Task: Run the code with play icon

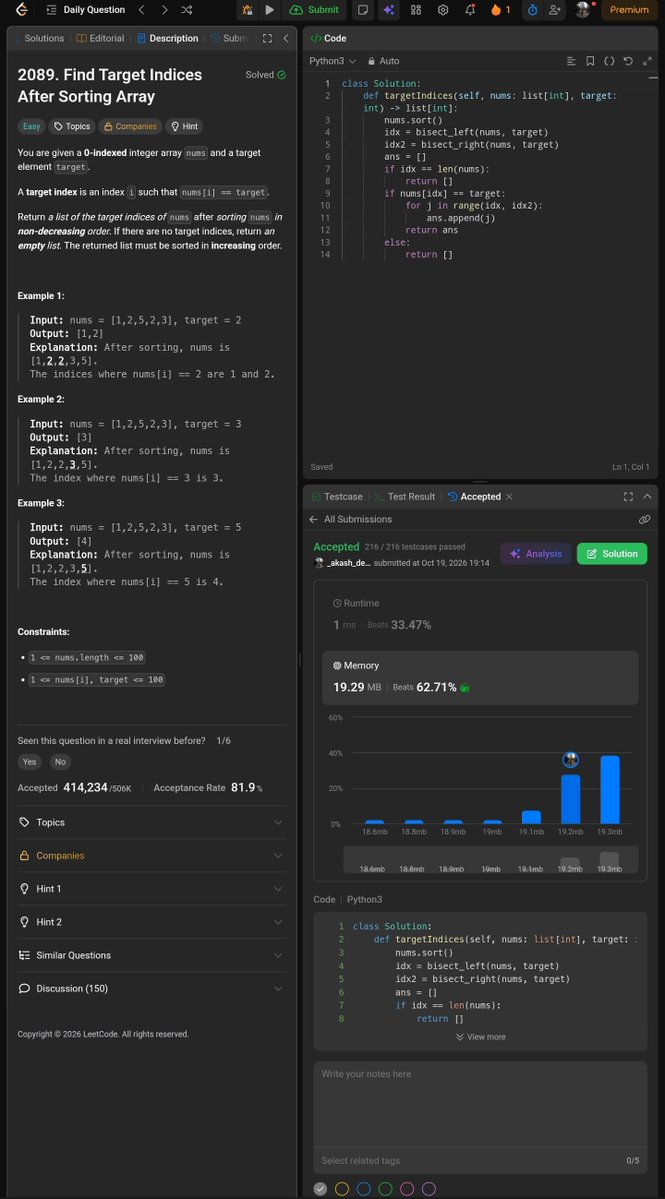Action: 269,10
